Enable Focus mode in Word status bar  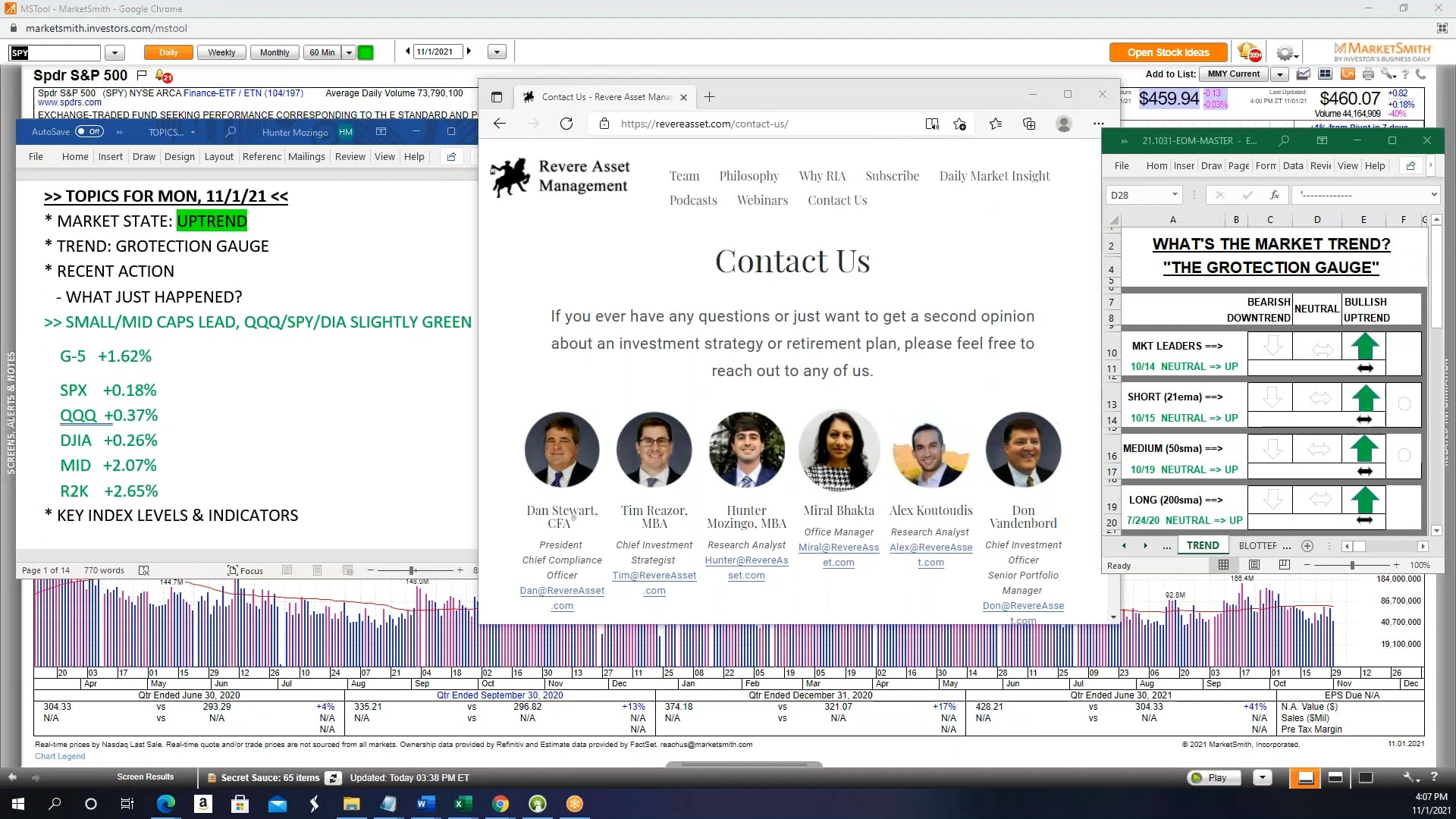tap(245, 570)
